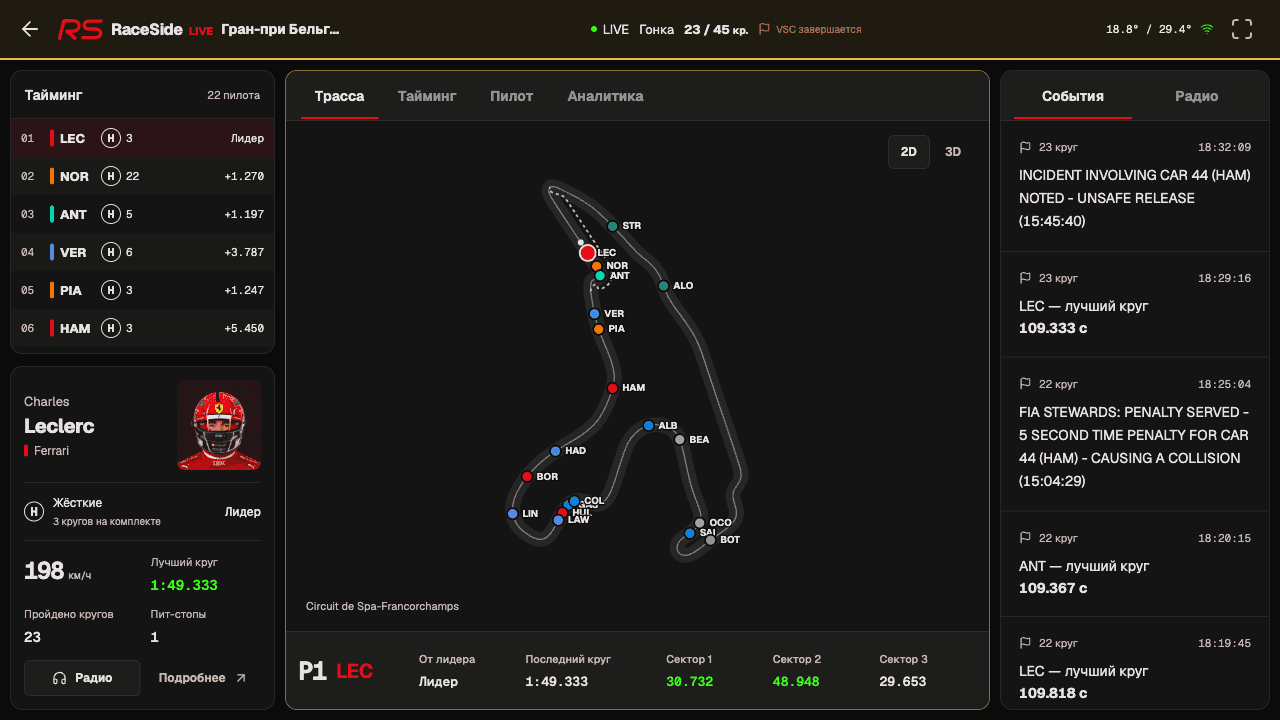Click Circuit de Spa-Francorchamps label
1280x720 pixels.
point(382,606)
